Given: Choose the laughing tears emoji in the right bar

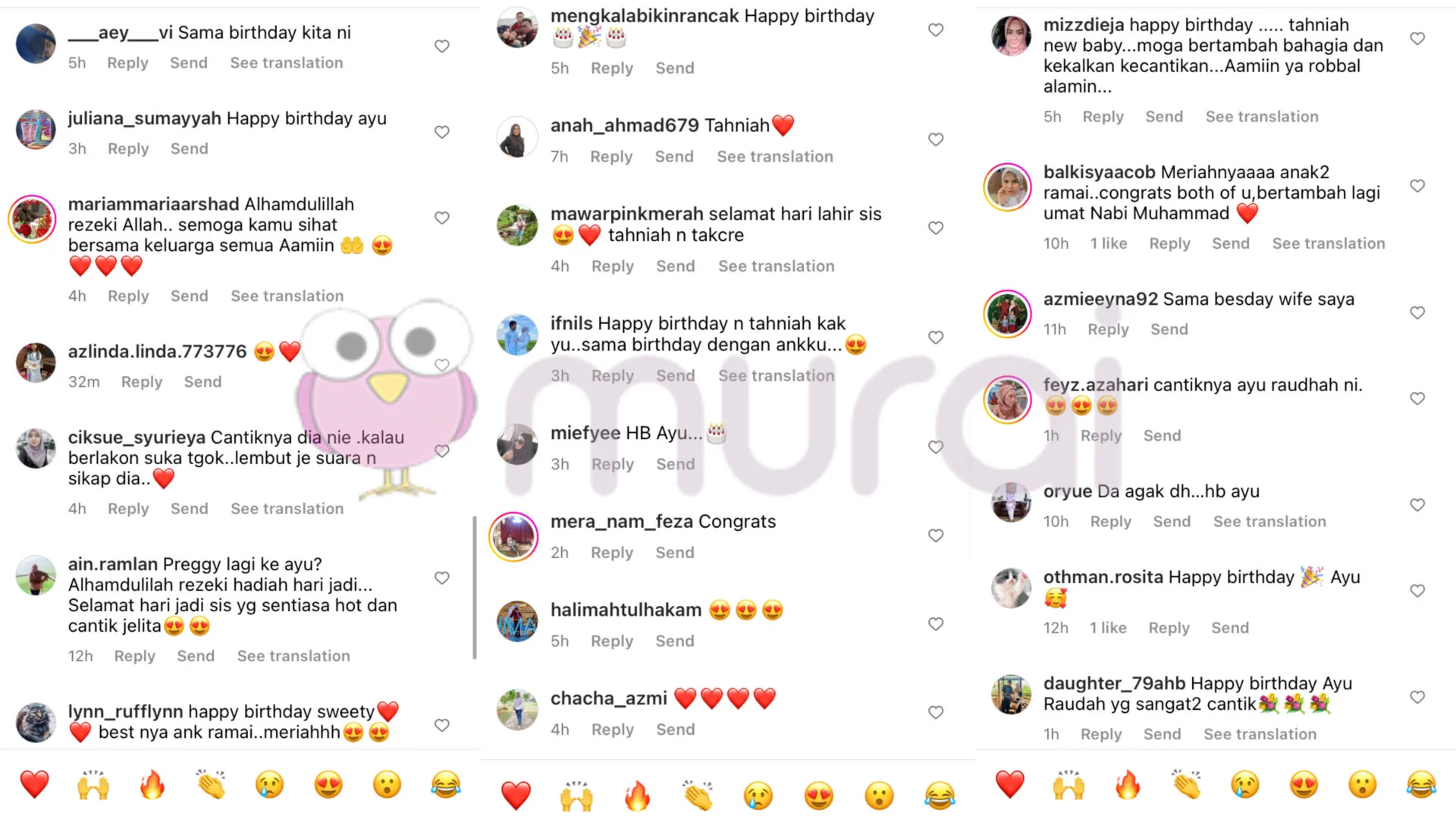Looking at the screenshot, I should 1421,785.
